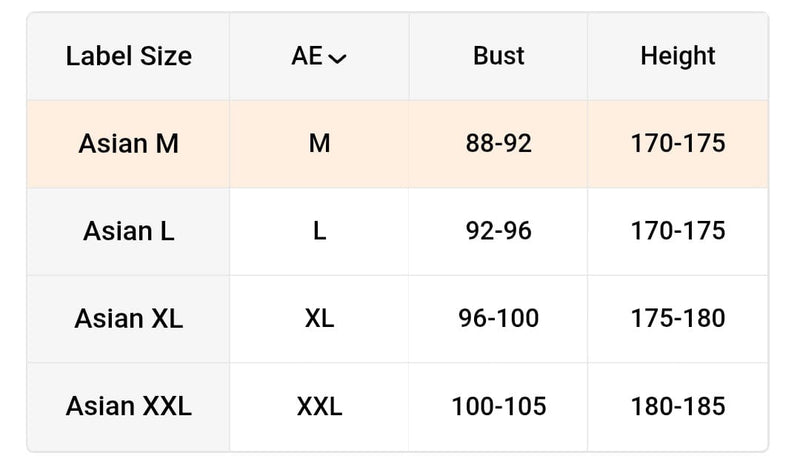The width and height of the screenshot is (800, 456).
Task: Click the L size cell under AE
Action: [319, 231]
